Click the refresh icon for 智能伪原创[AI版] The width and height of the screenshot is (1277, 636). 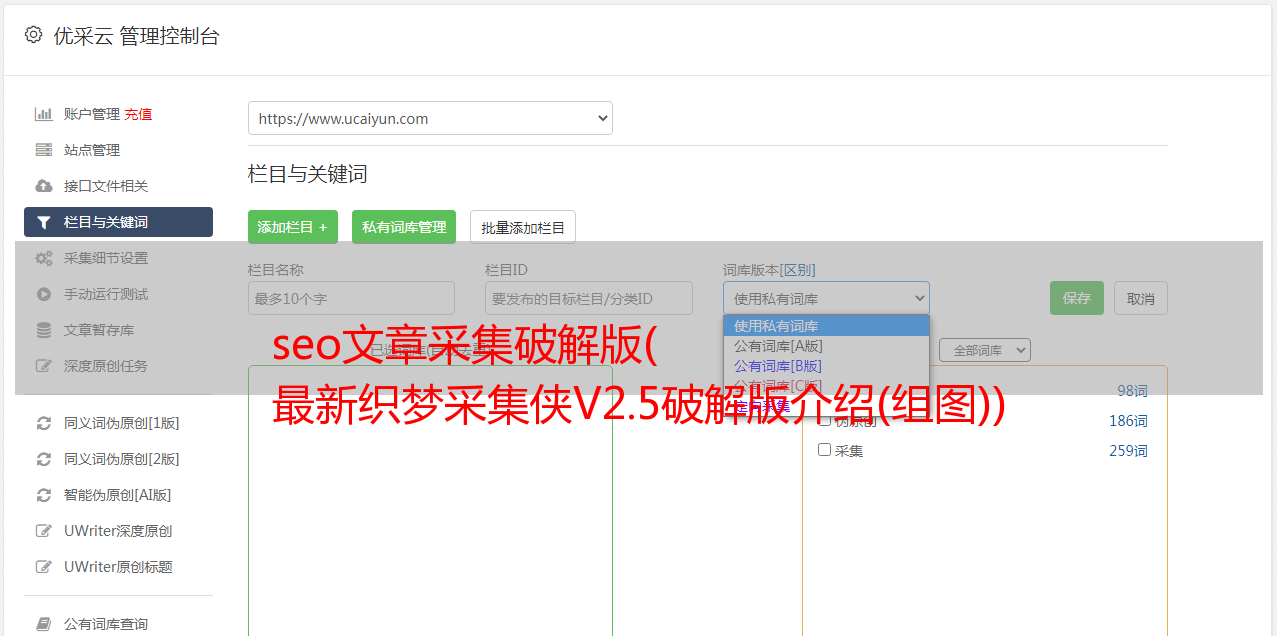tap(44, 495)
